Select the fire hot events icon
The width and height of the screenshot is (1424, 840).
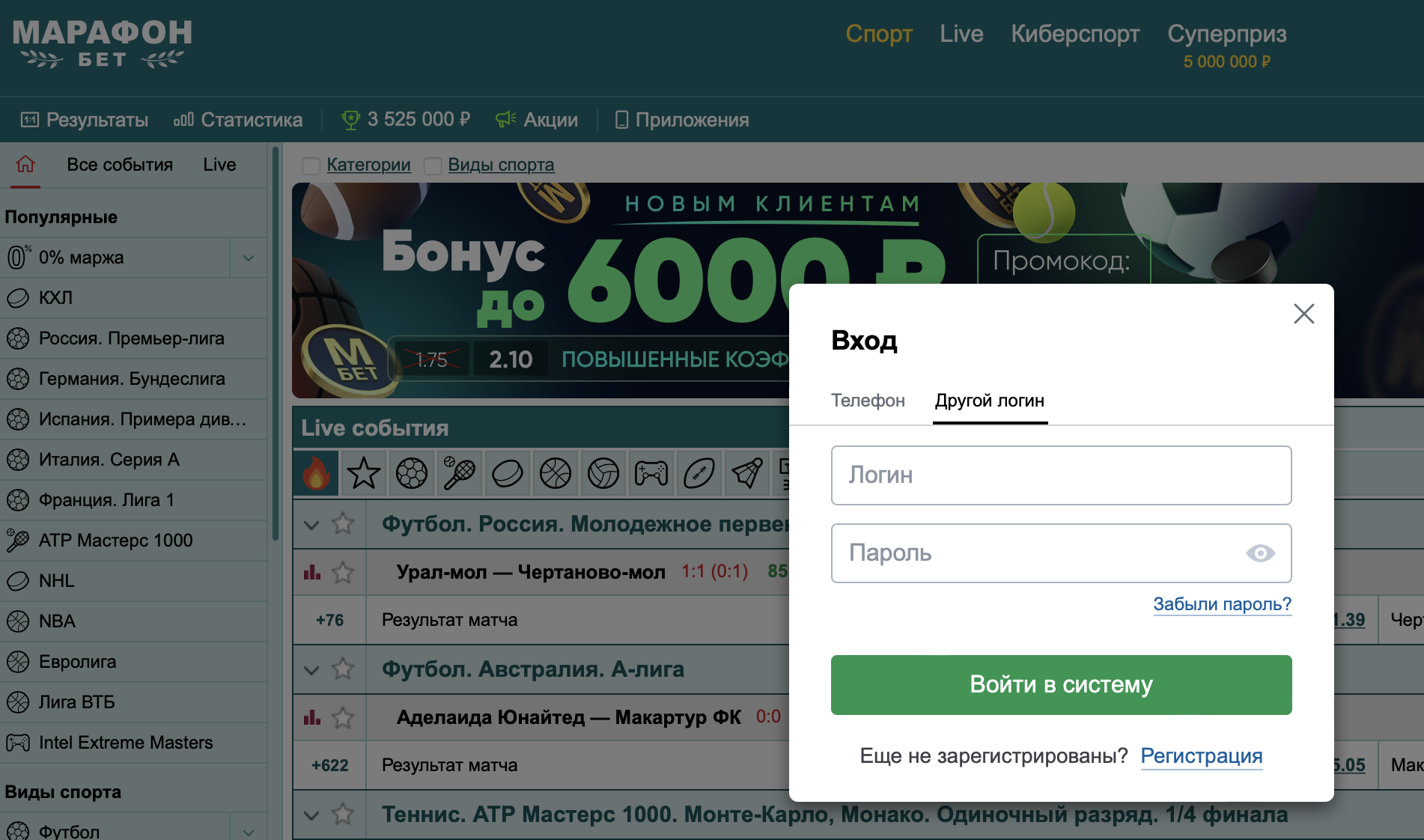pos(316,473)
